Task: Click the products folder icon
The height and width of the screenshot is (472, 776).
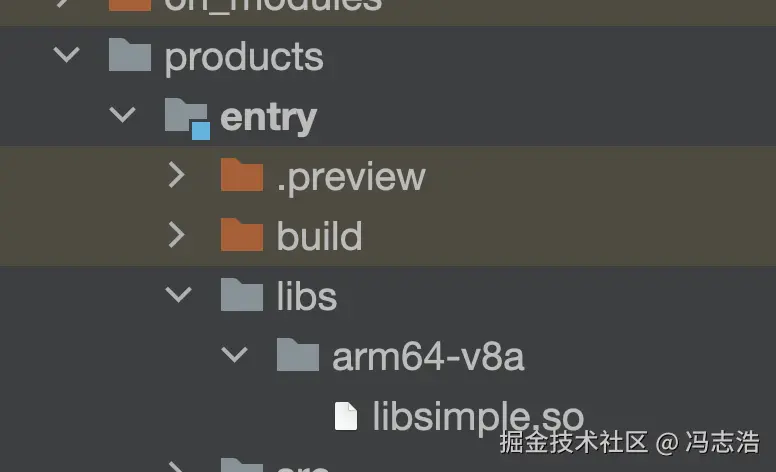Action: (x=130, y=54)
